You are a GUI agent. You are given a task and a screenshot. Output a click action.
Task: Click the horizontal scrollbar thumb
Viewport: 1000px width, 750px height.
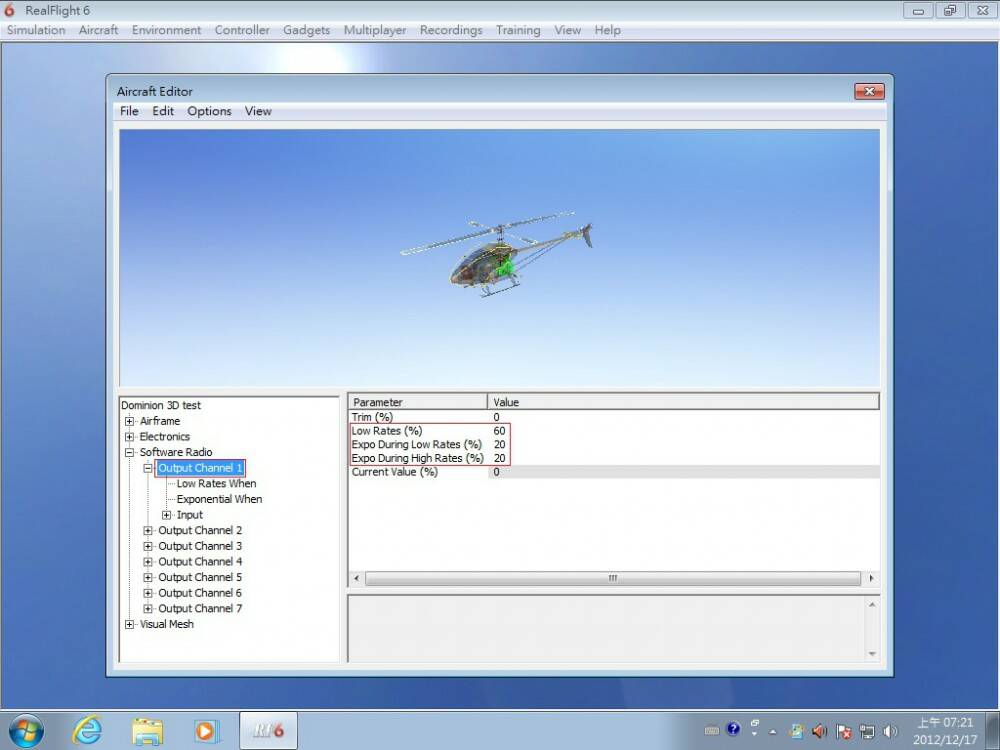(x=613, y=578)
